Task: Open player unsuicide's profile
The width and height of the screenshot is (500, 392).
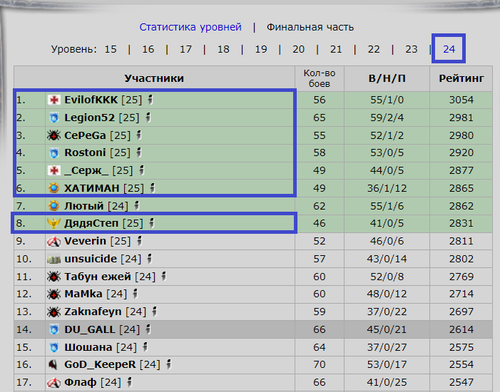Action: pos(91,259)
